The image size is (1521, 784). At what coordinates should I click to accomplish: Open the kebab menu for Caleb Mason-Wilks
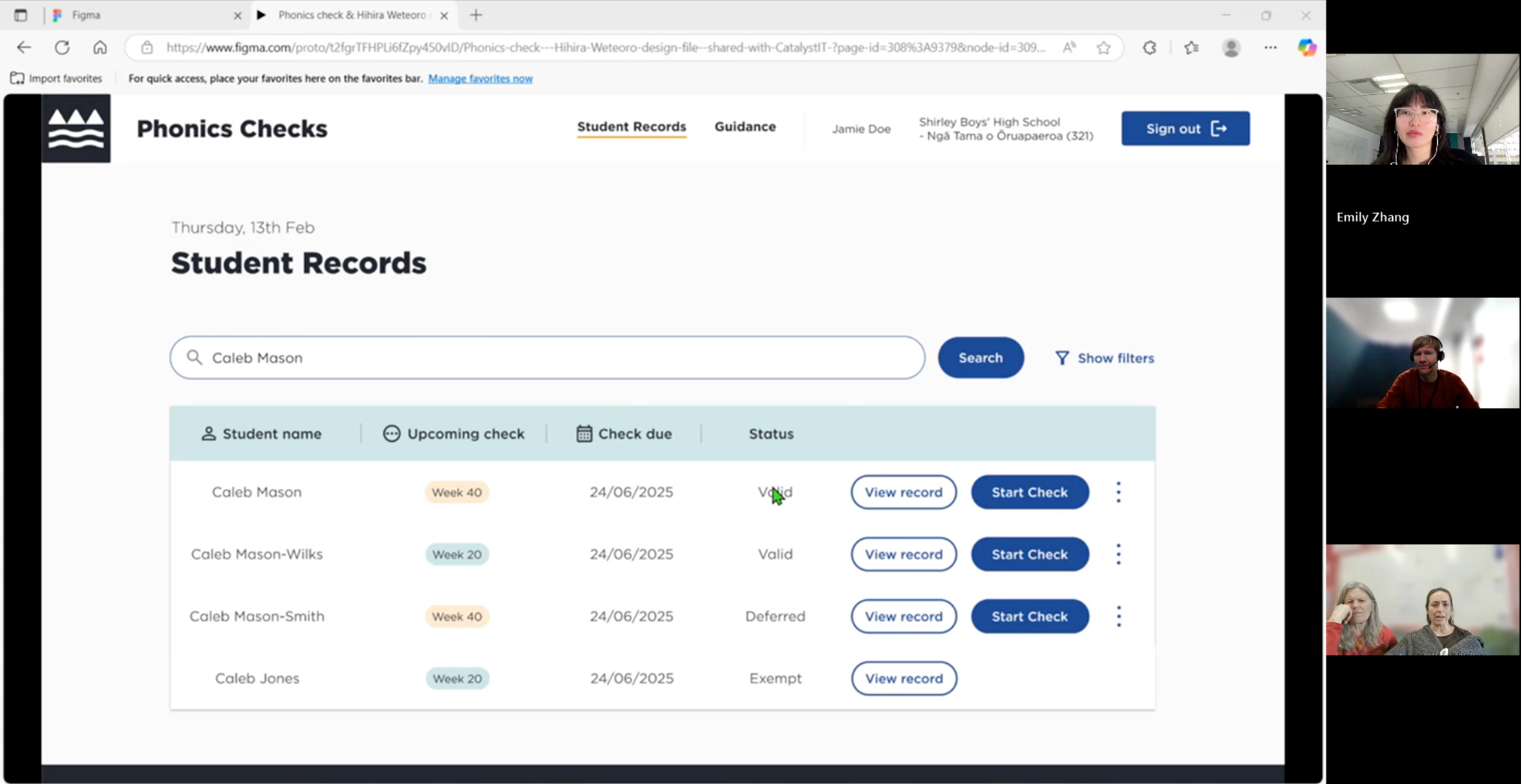click(x=1118, y=555)
